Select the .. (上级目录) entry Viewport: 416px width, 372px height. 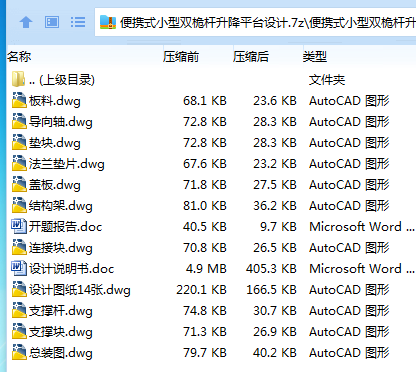[x=62, y=80]
